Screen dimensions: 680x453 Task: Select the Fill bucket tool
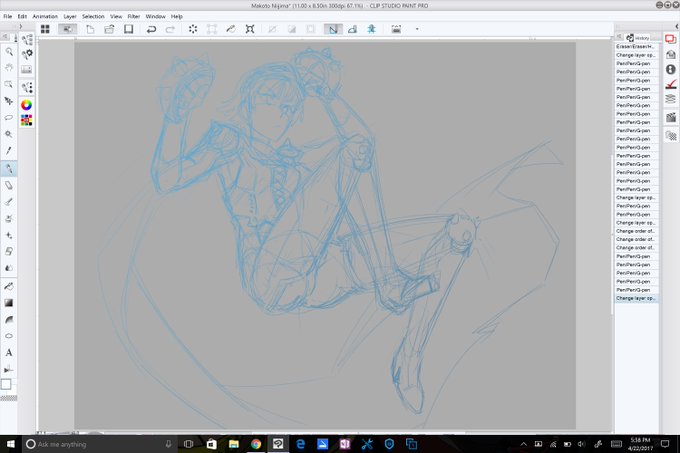point(9,286)
